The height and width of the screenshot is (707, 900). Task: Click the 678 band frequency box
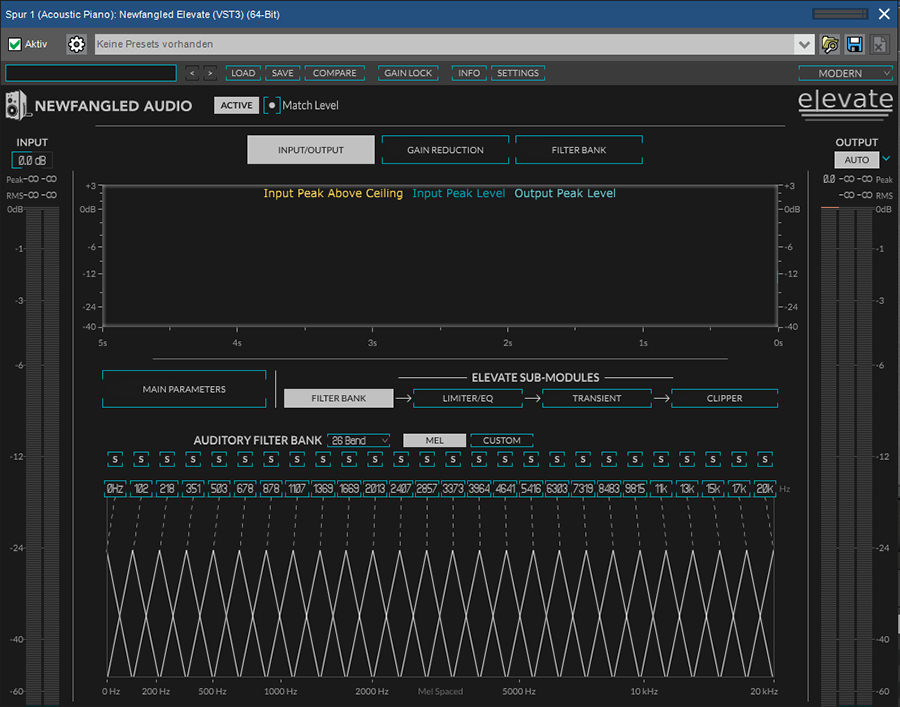(245, 488)
